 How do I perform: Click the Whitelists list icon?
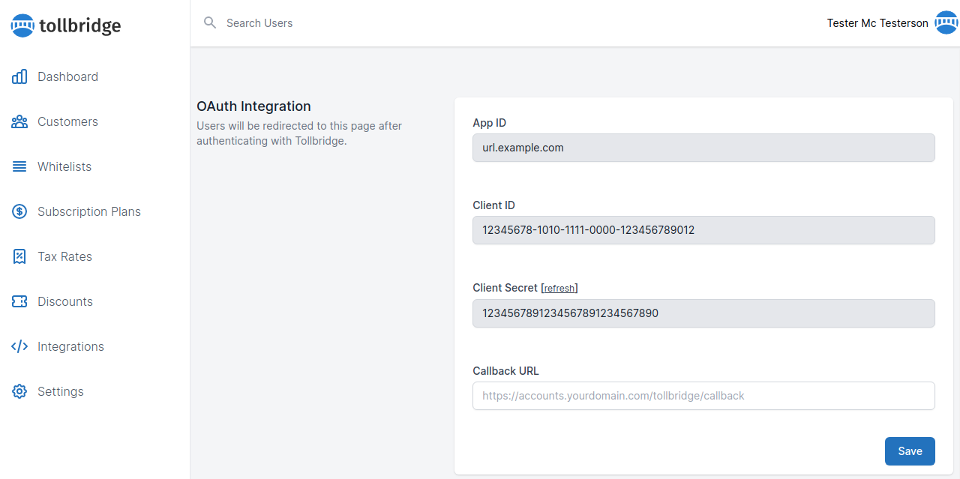point(19,167)
